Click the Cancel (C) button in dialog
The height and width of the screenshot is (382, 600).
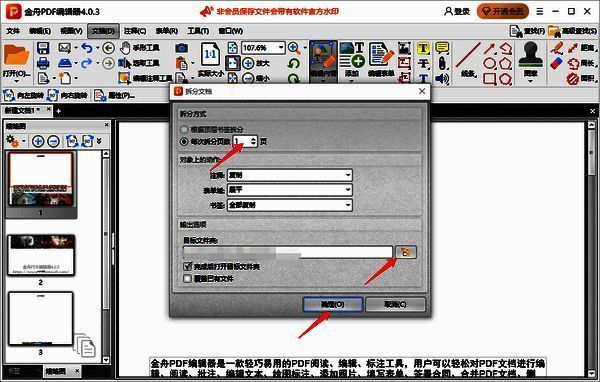click(x=395, y=305)
